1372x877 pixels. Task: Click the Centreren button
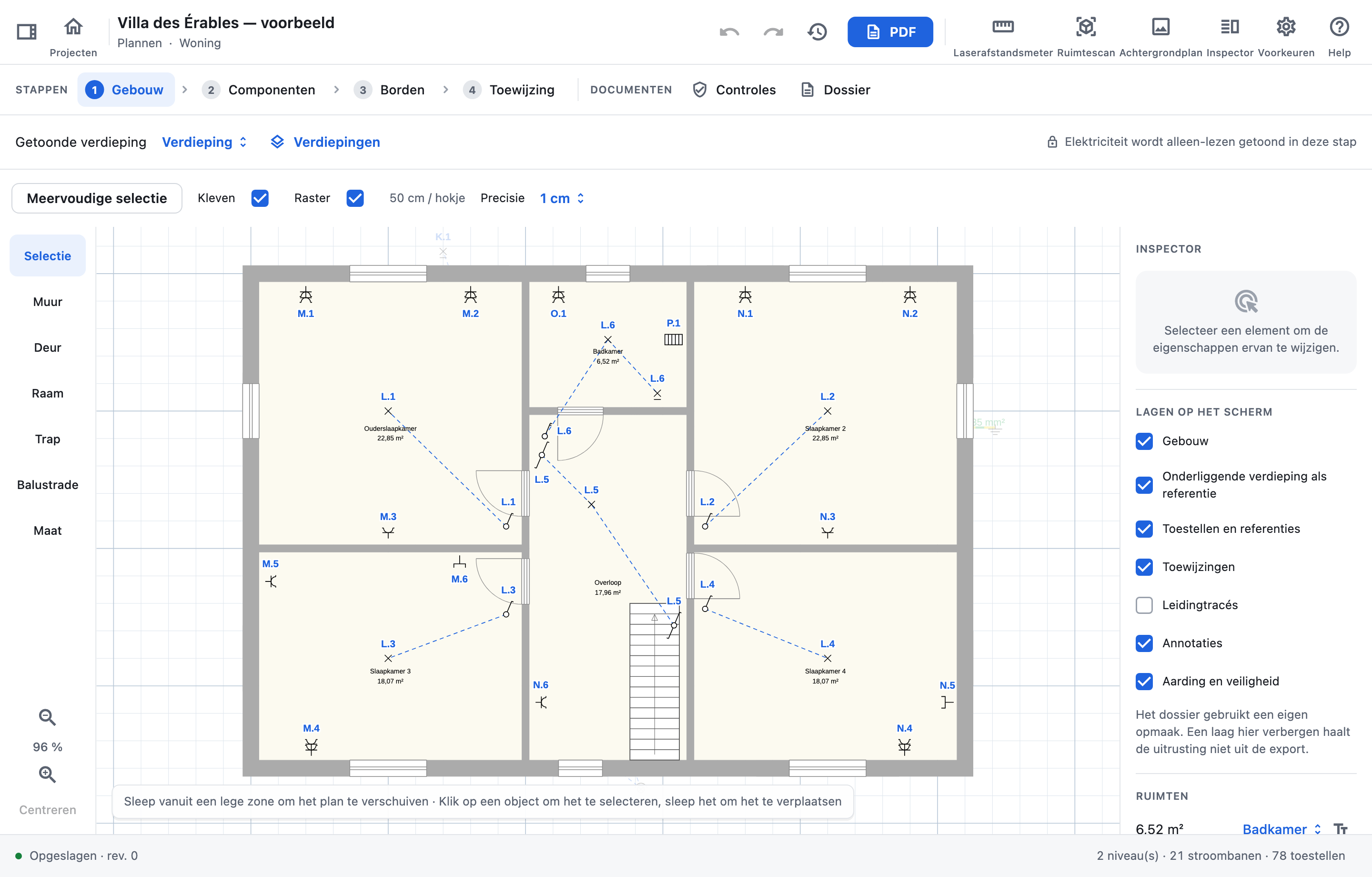pos(47,810)
